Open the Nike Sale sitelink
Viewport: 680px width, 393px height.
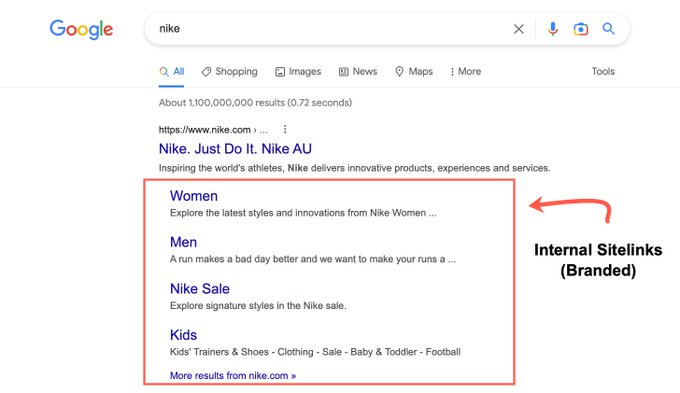click(x=199, y=288)
